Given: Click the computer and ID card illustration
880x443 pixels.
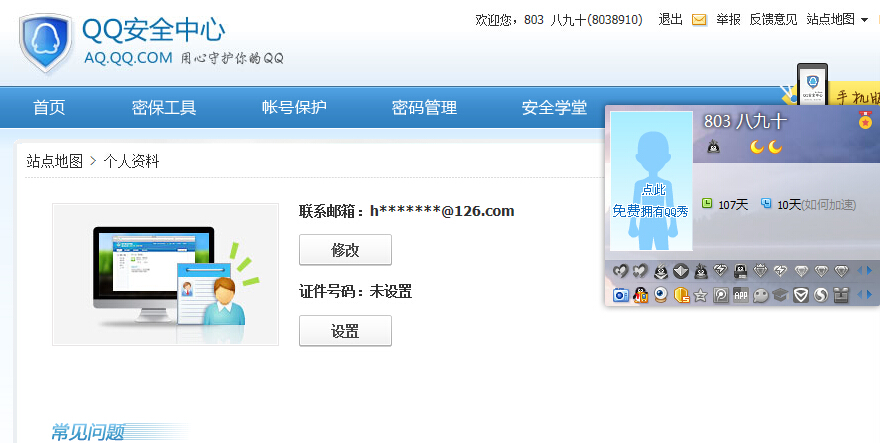Looking at the screenshot, I should (166, 275).
